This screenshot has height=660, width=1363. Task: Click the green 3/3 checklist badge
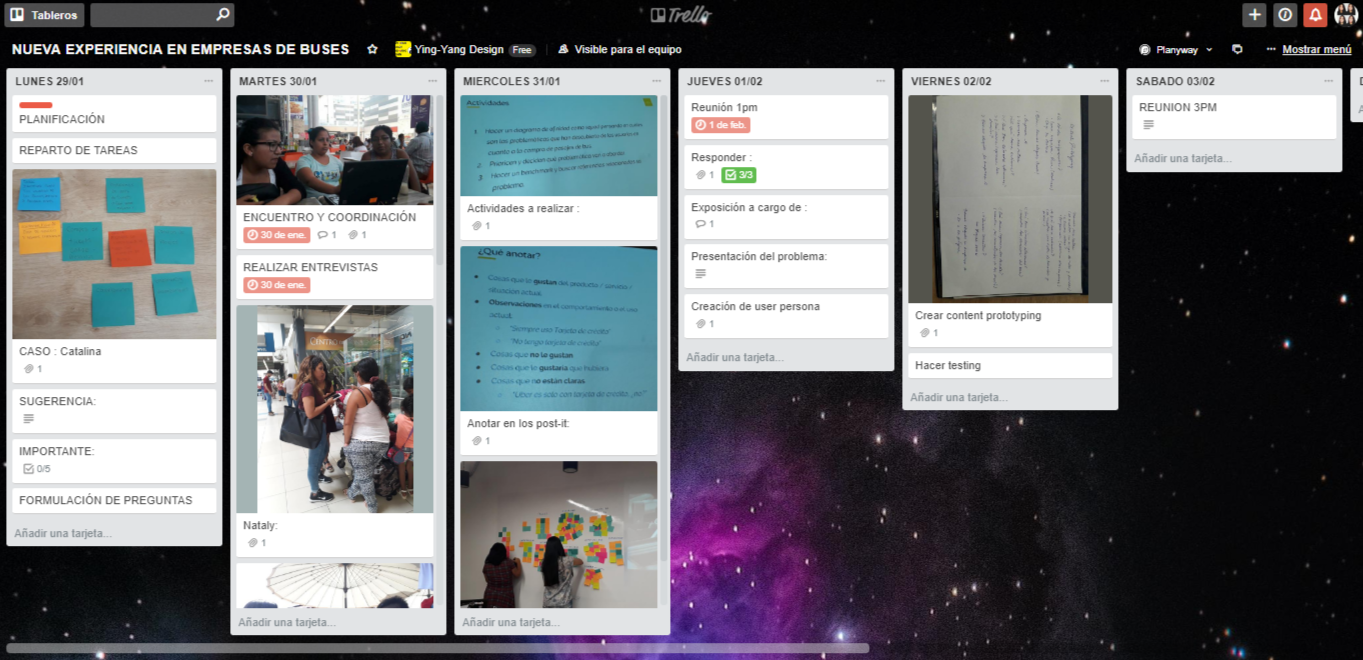pyautogui.click(x=738, y=175)
